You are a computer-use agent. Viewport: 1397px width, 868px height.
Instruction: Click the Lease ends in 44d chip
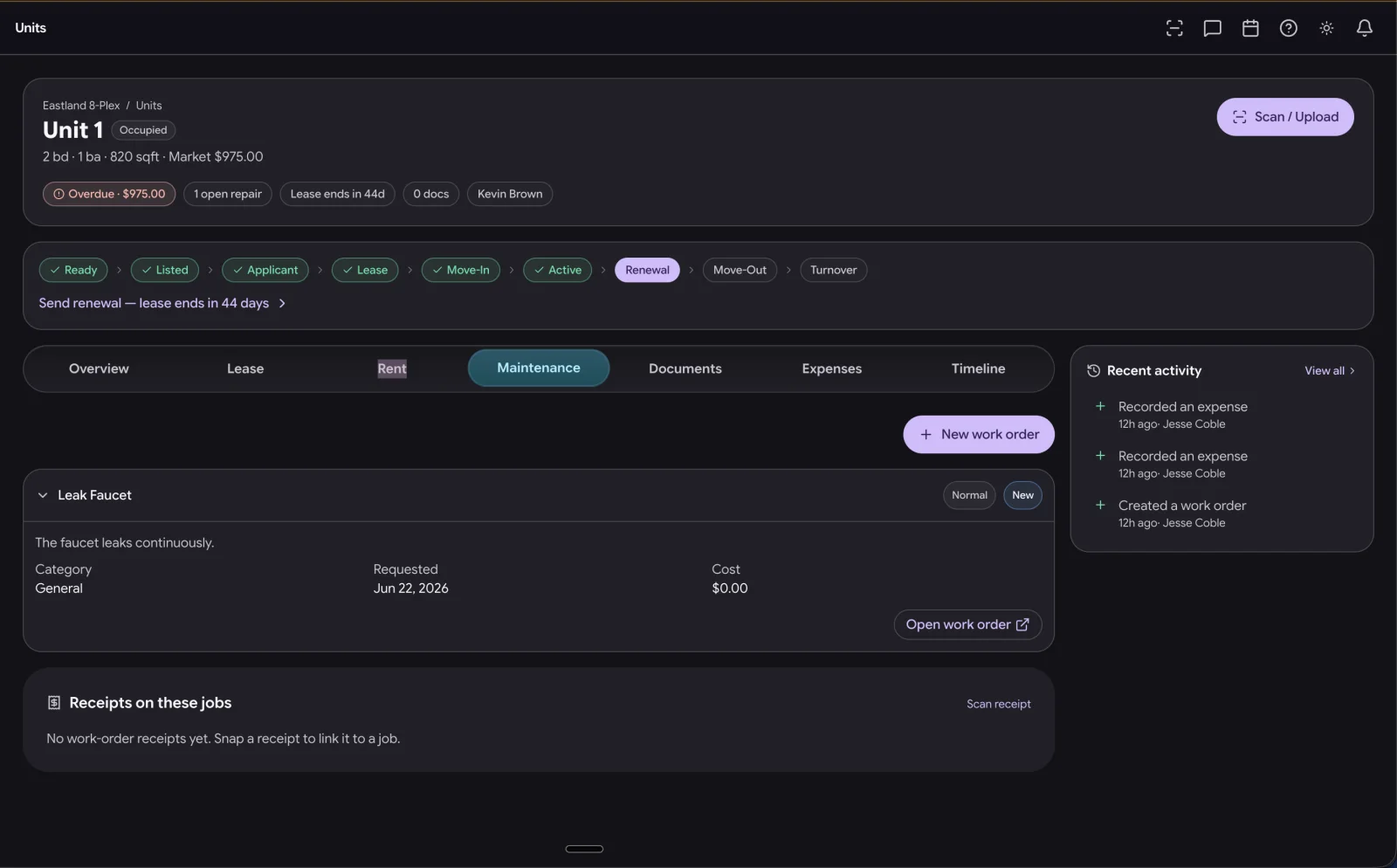pyautogui.click(x=337, y=194)
